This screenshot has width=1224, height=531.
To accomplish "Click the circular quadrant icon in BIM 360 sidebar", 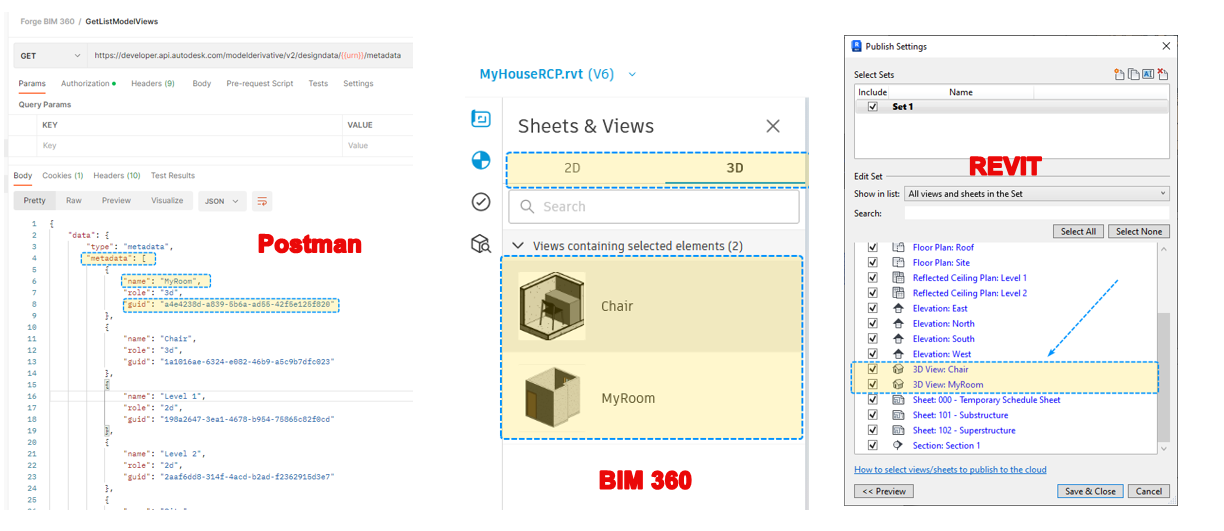I will tap(481, 160).
